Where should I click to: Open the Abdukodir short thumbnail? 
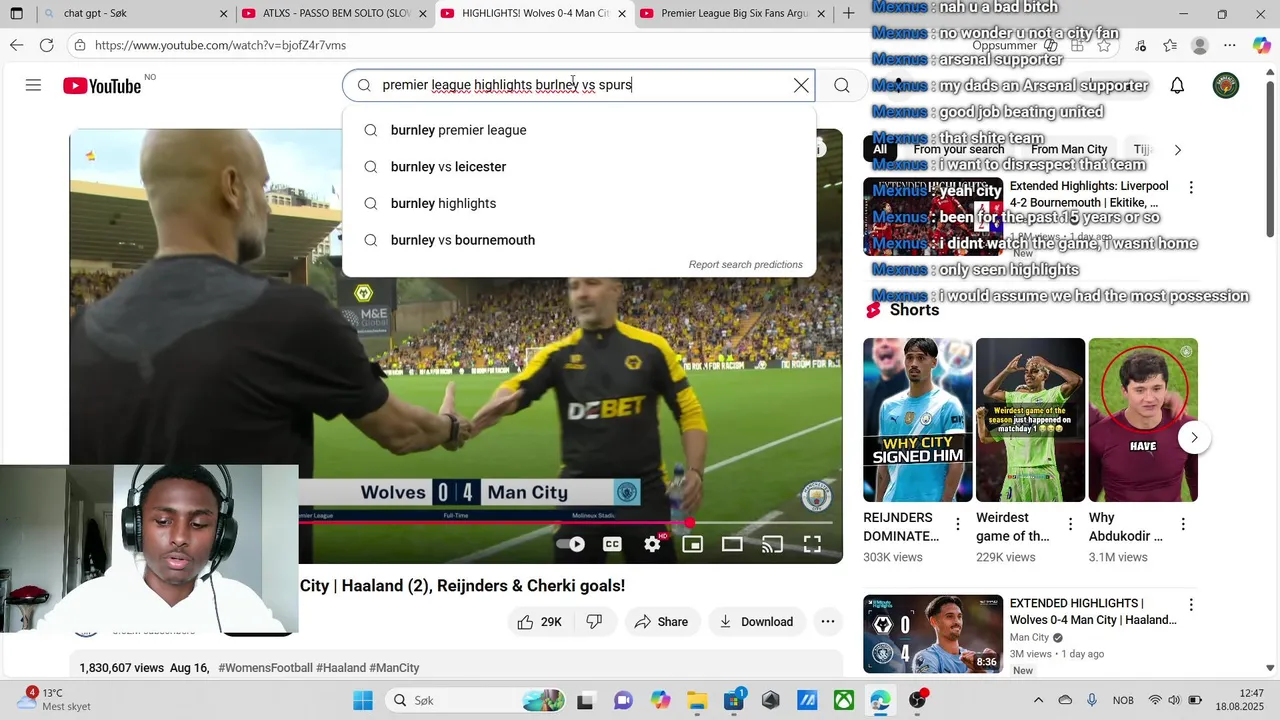1143,420
